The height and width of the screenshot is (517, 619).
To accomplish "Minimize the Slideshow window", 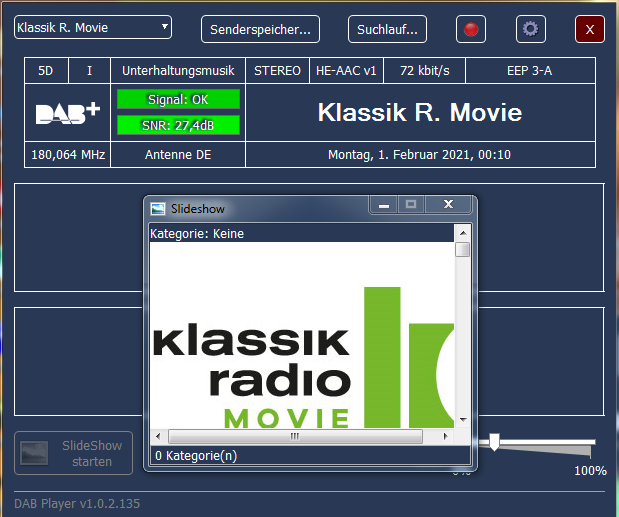I will pos(383,205).
